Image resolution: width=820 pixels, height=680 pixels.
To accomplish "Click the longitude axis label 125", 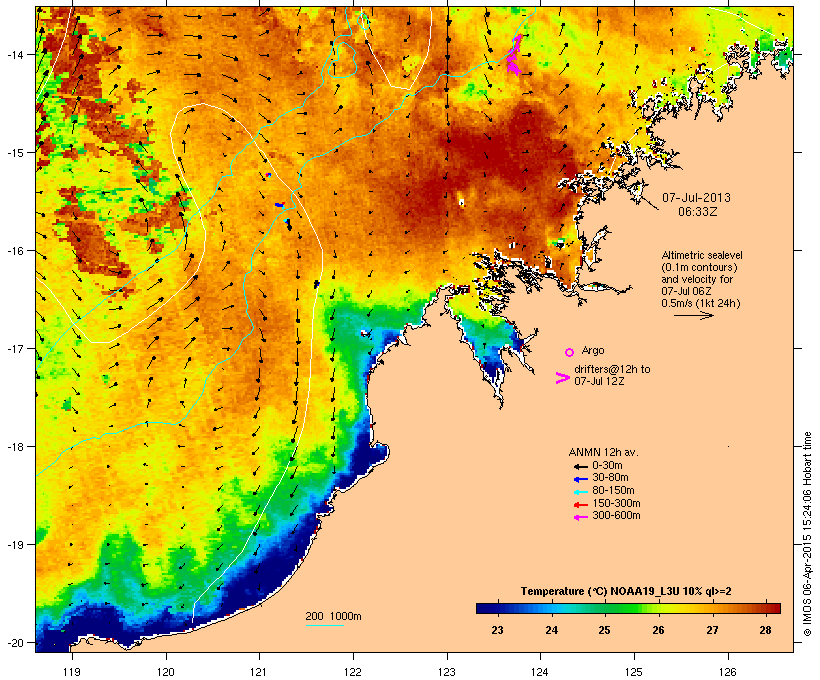I will 634,672.
